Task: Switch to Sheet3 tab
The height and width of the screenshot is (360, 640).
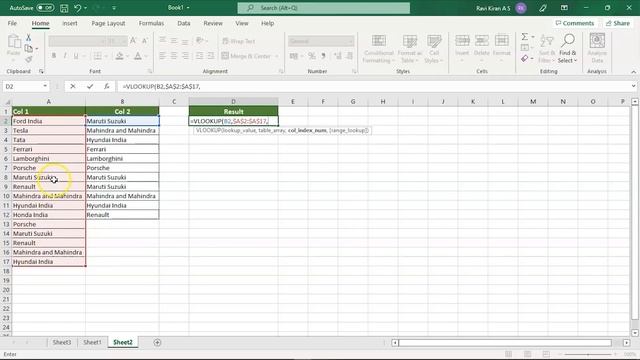Action: click(x=62, y=342)
